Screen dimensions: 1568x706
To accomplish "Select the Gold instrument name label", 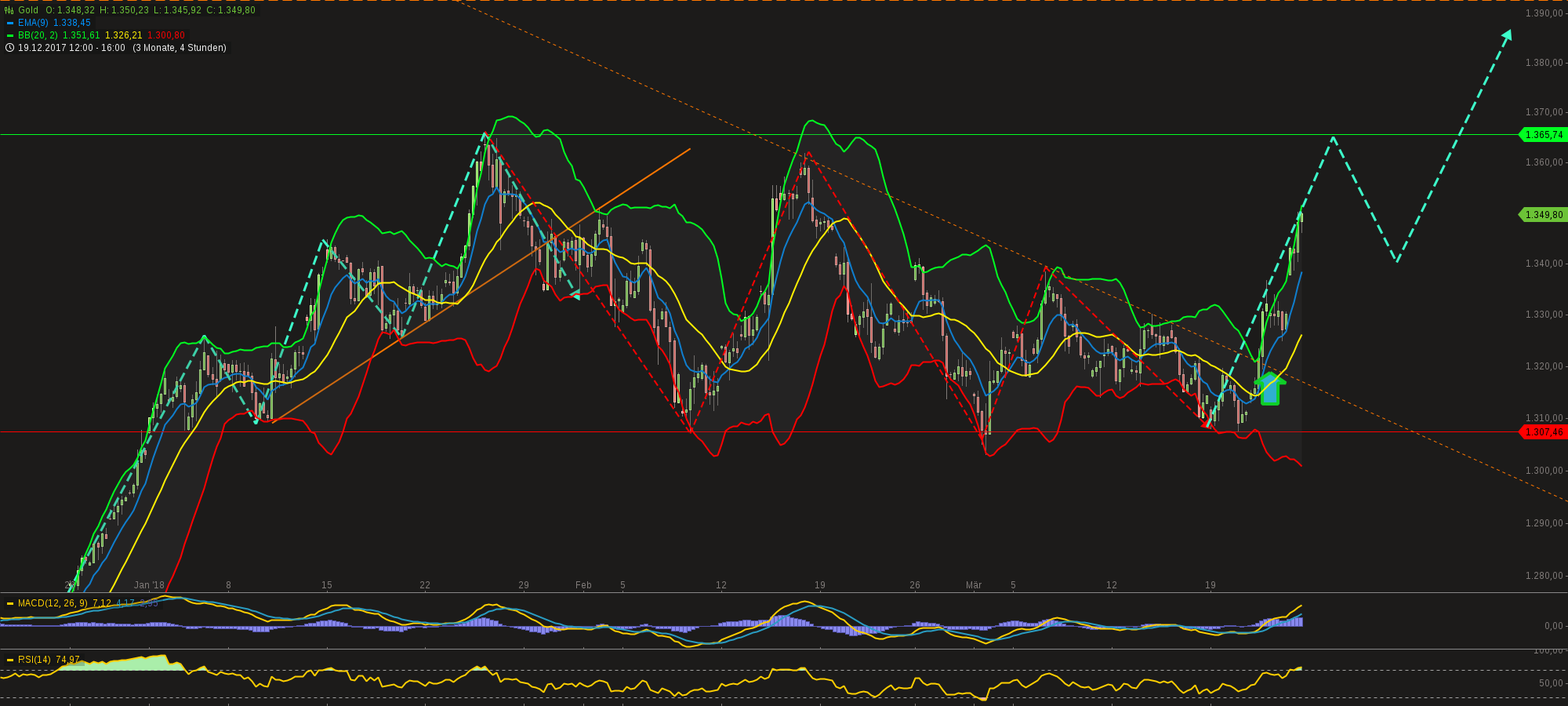I will pos(28,10).
